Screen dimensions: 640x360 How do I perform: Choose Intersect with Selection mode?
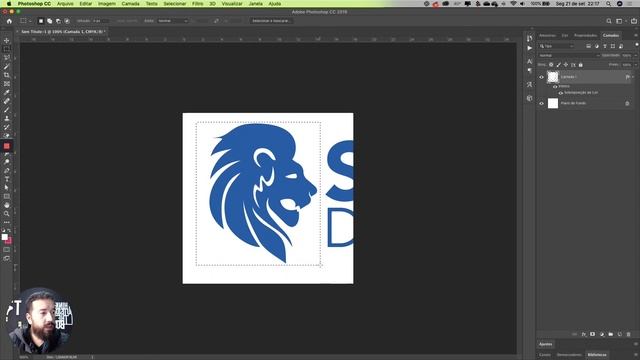pyautogui.click(x=67, y=21)
